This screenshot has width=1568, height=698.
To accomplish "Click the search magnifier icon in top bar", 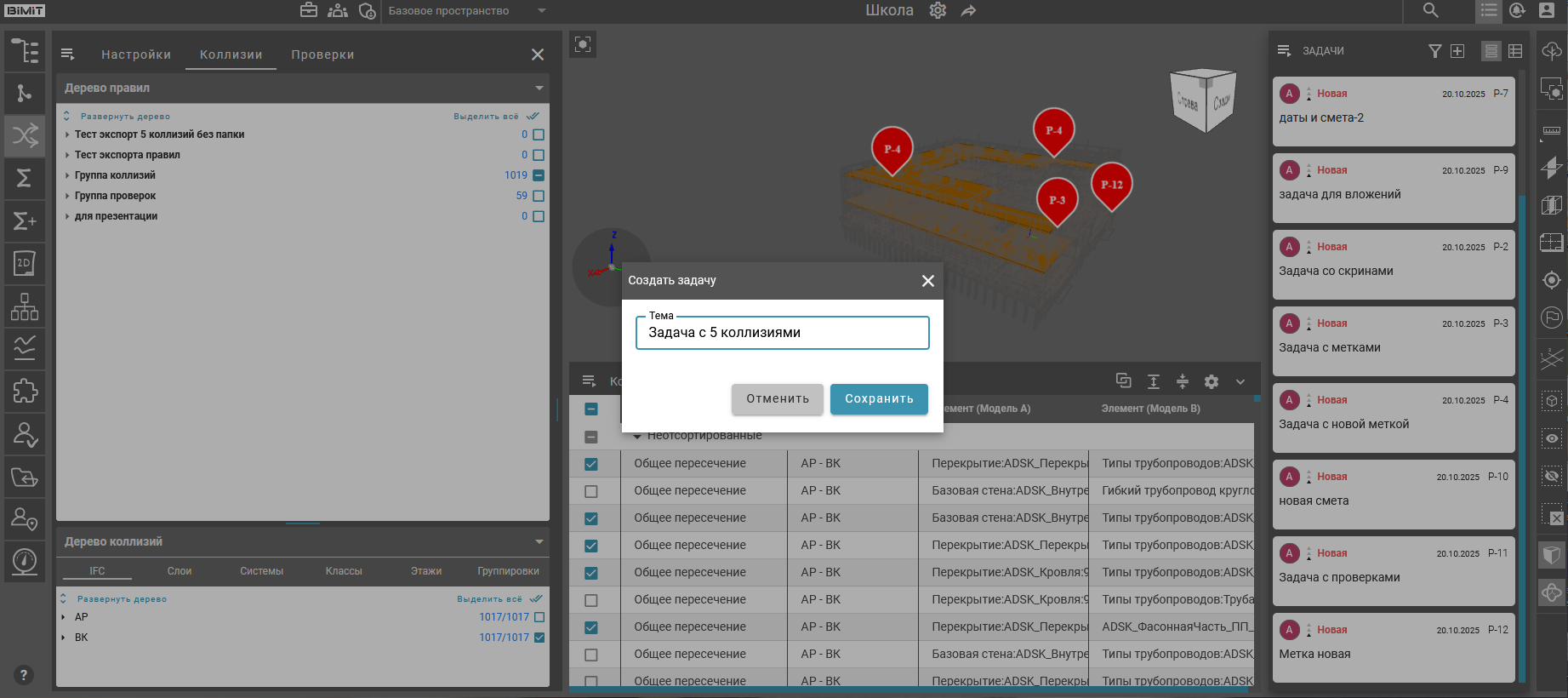I will [x=1430, y=11].
